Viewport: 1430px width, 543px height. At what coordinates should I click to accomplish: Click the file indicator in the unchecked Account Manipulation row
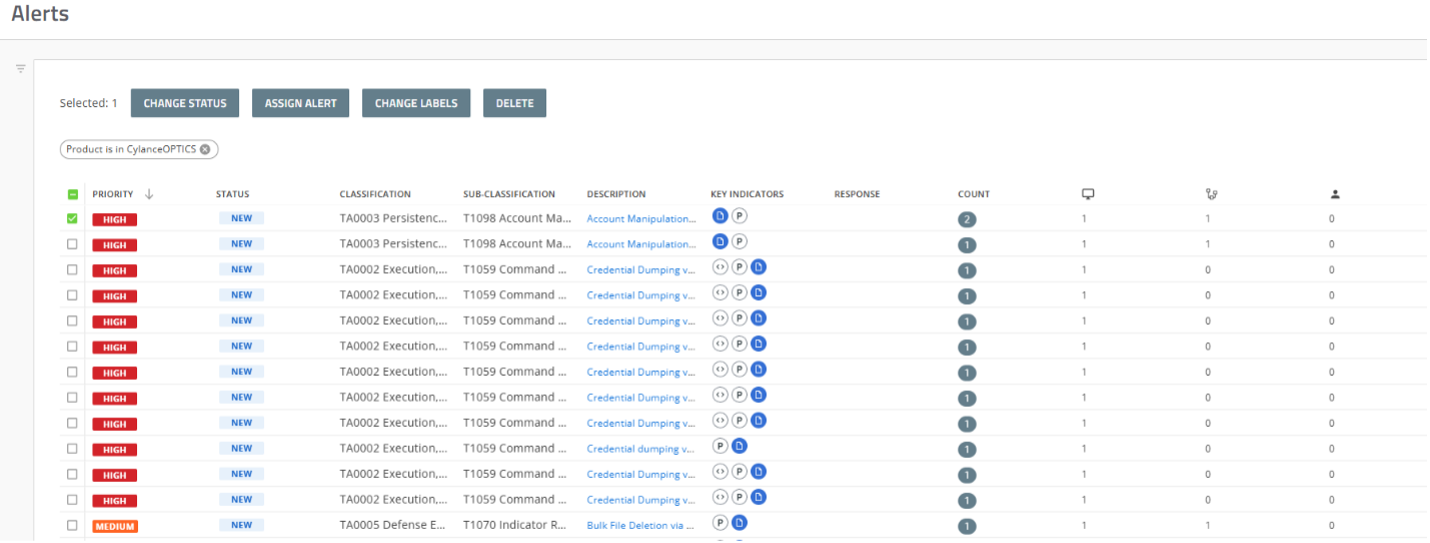click(720, 241)
